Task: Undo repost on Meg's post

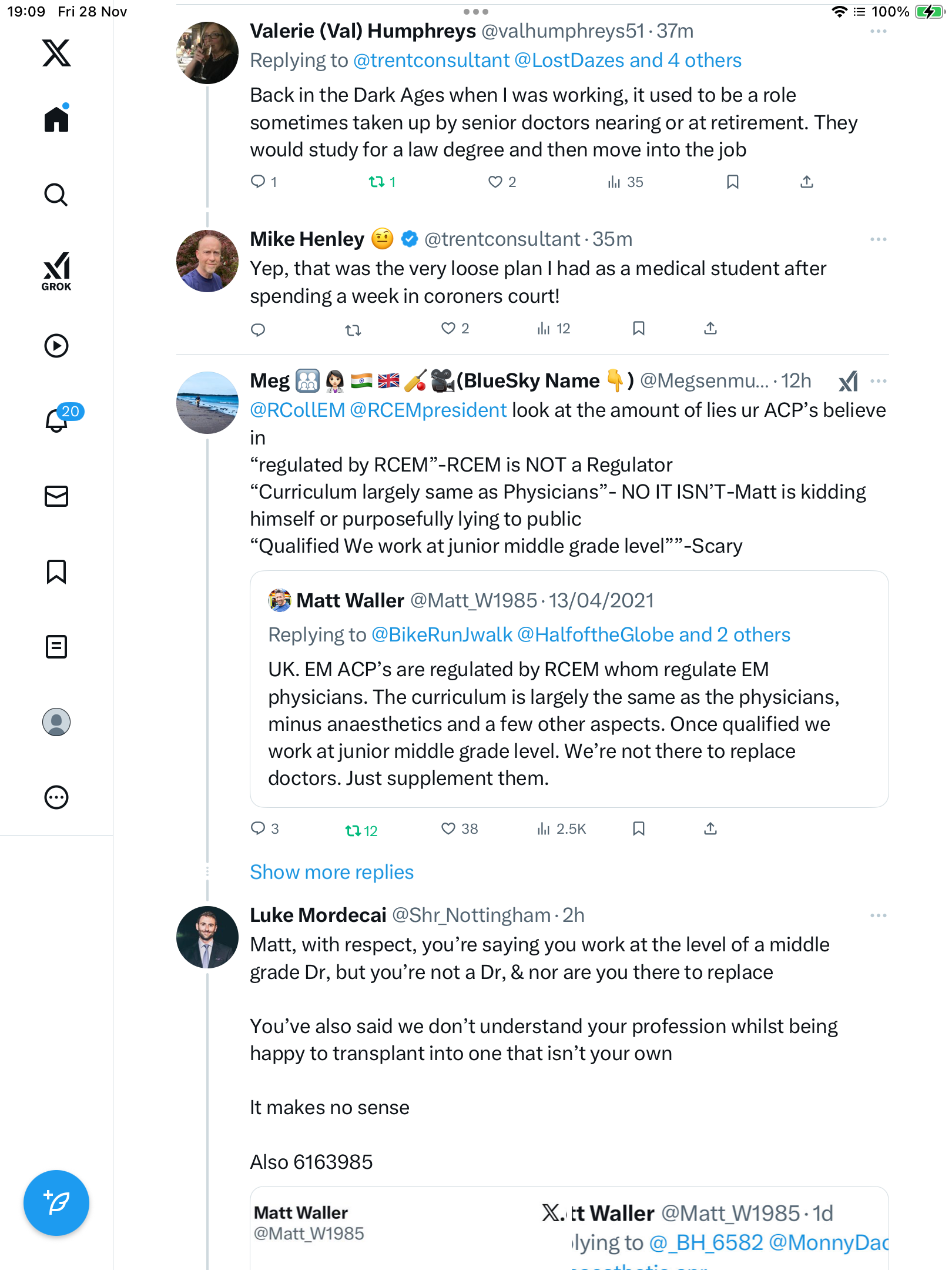Action: pos(353,830)
